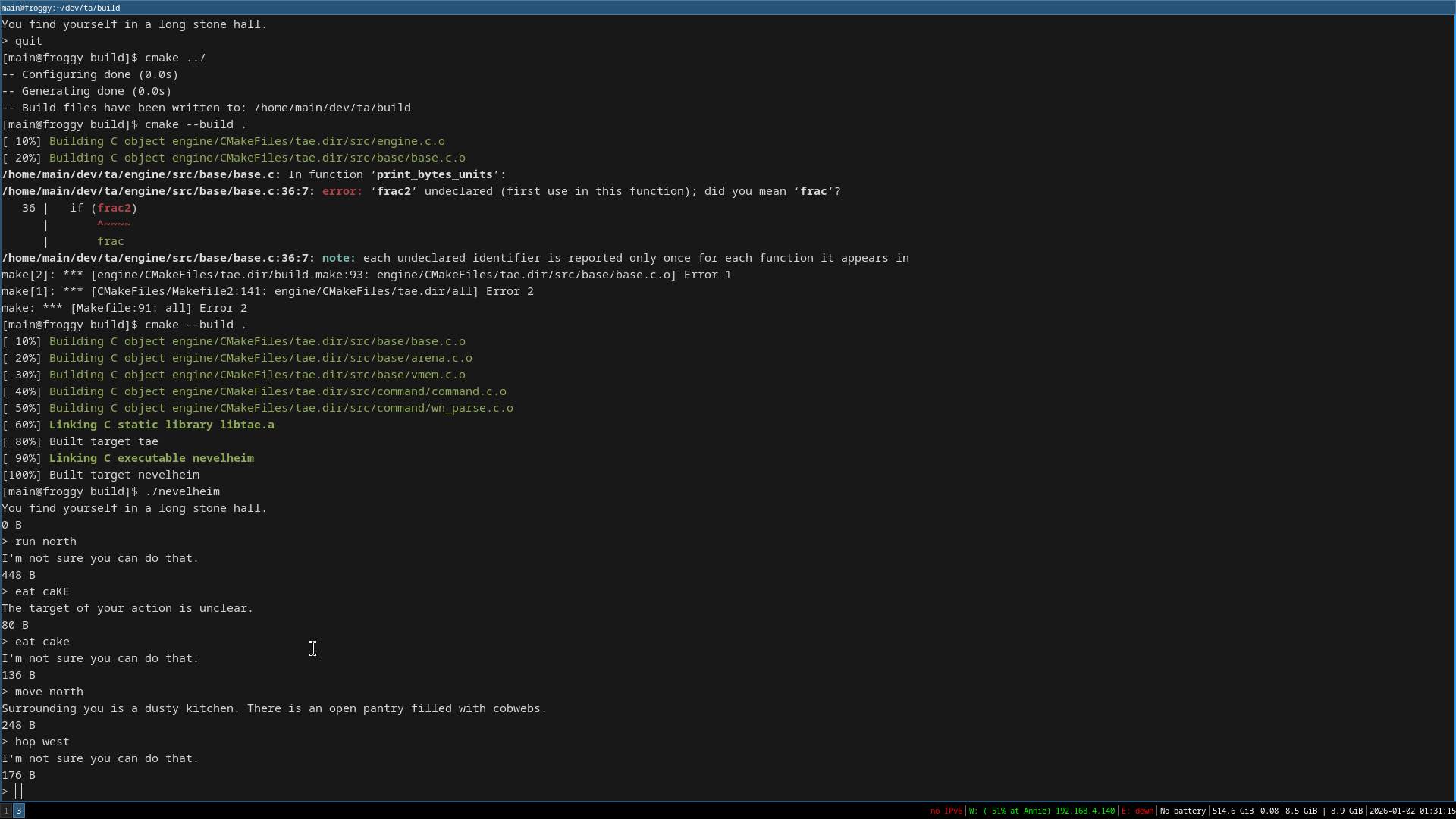Screen dimensions: 1456x819
Task: Click the red 'error:' text
Action: 341,191
